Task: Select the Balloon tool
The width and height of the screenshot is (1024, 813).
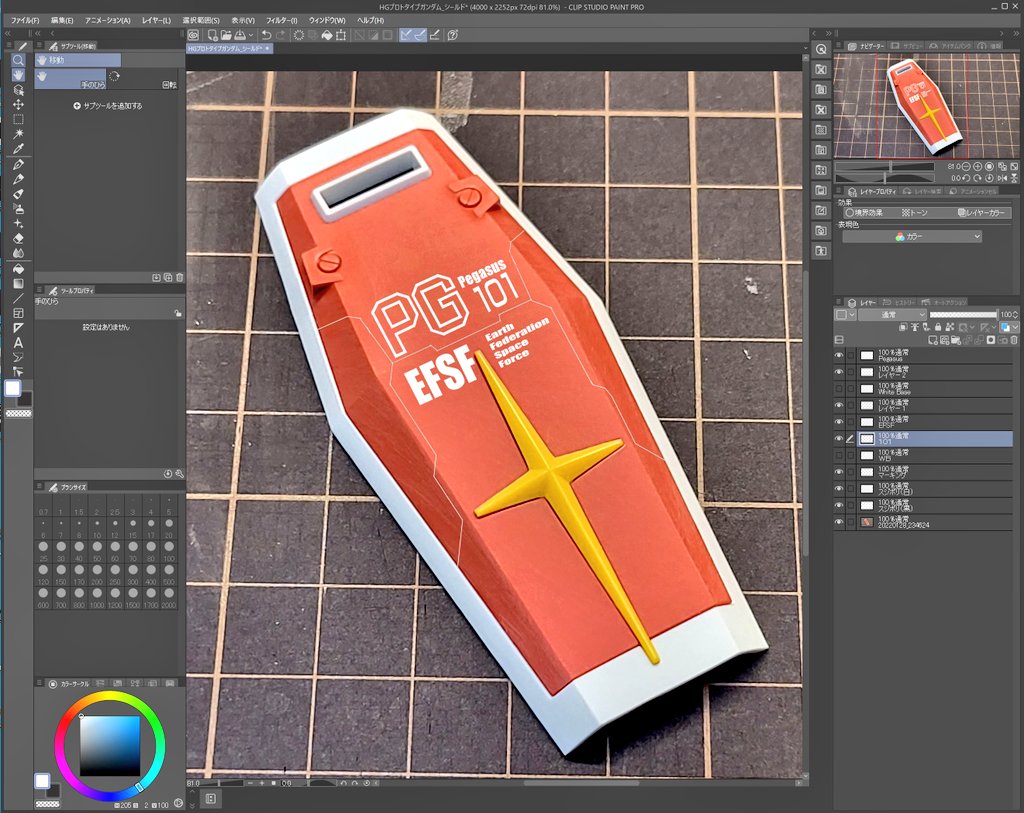Action: click(x=18, y=357)
